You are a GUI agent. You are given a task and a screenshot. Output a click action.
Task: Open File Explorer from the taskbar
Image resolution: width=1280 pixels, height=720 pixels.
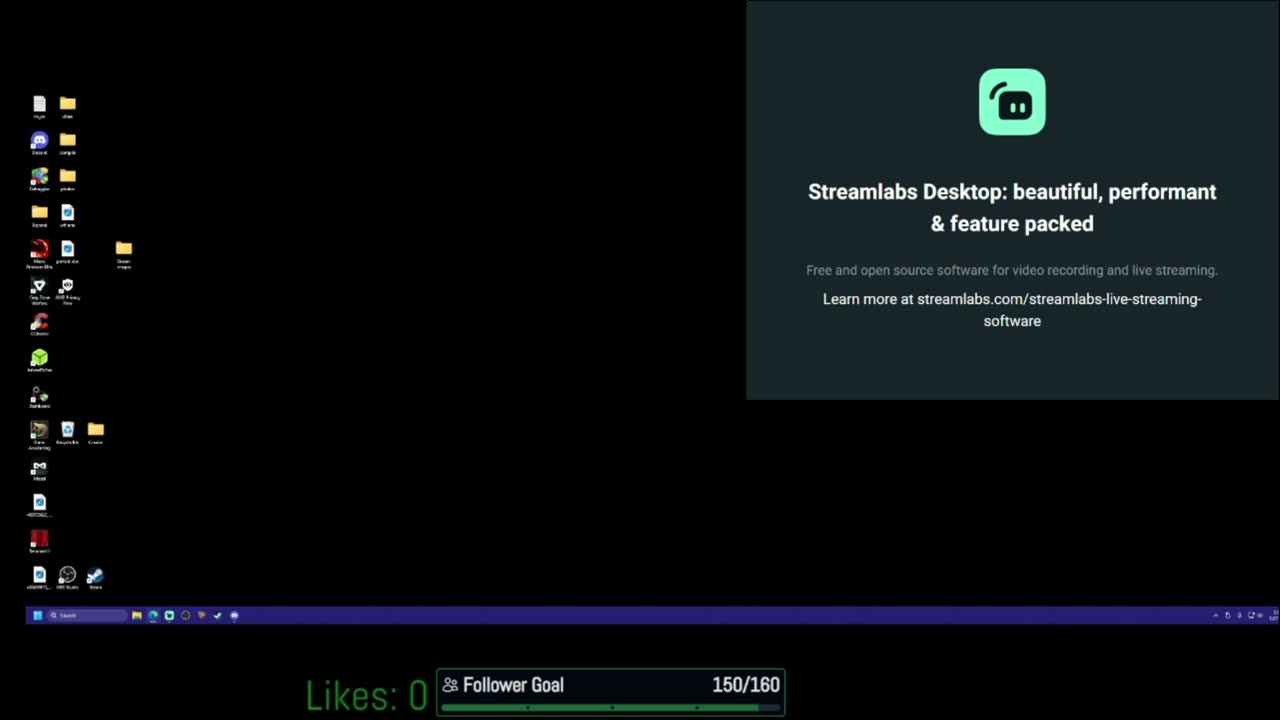136,615
